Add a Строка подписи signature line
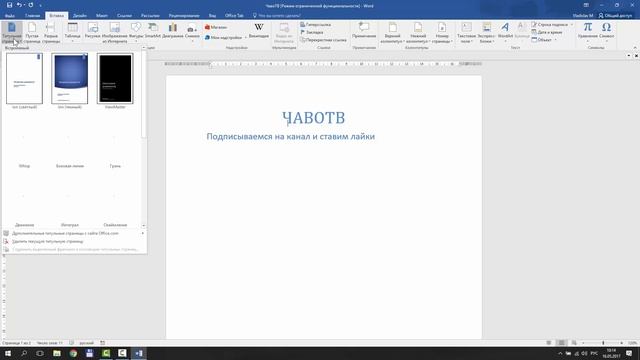Image resolution: width=640 pixels, height=360 pixels. tap(552, 24)
